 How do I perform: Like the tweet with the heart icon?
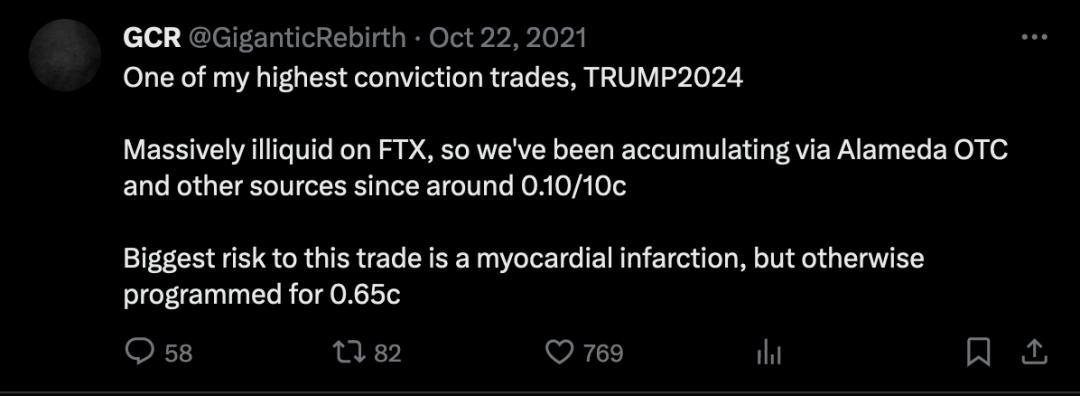[x=559, y=353]
